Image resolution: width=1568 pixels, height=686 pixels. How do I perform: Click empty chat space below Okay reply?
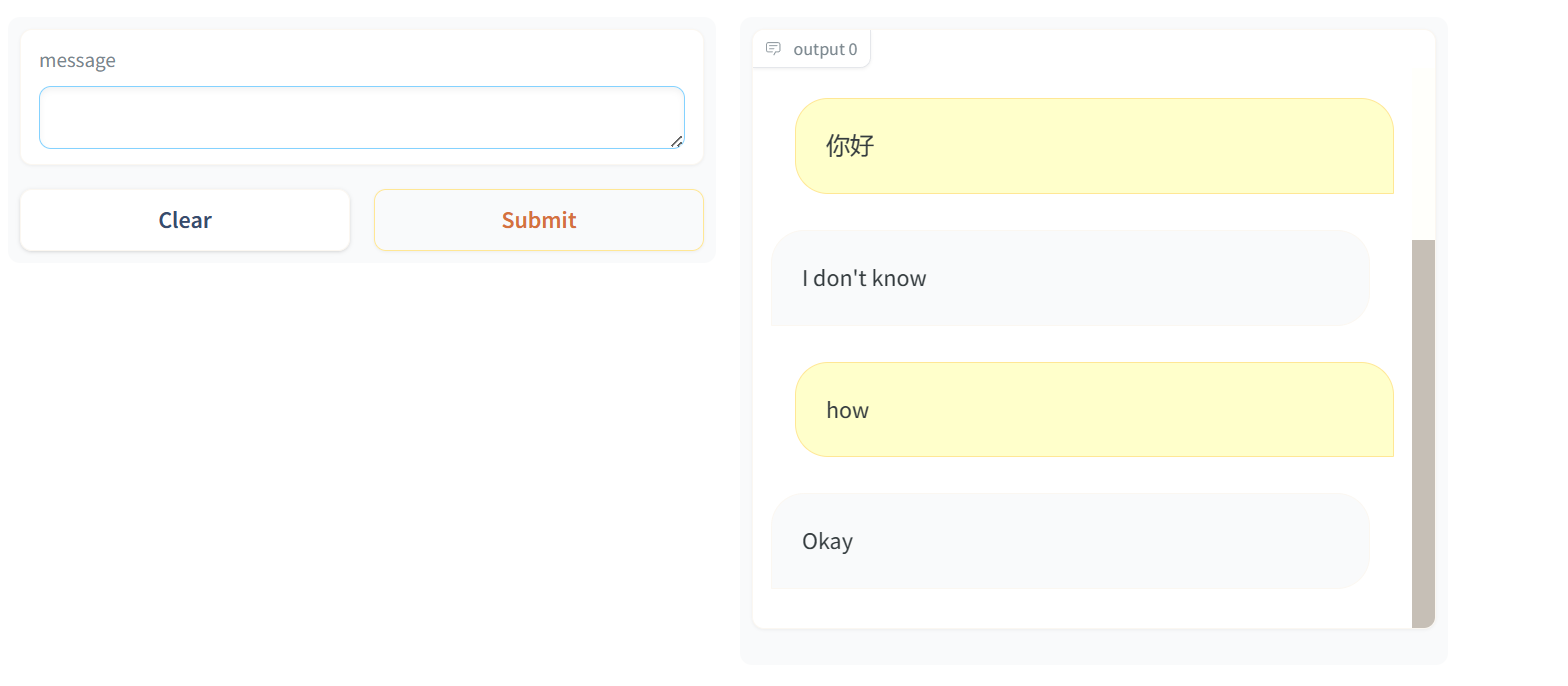point(1080,609)
